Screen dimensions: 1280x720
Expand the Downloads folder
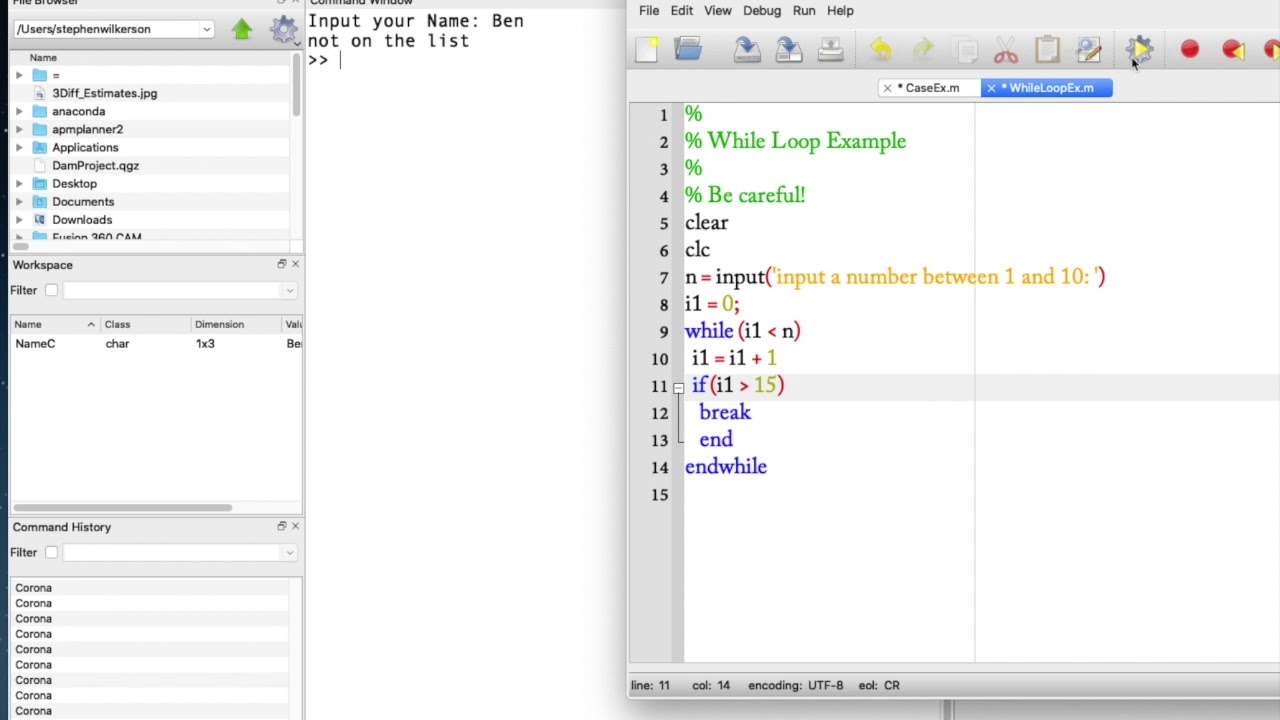(19, 219)
